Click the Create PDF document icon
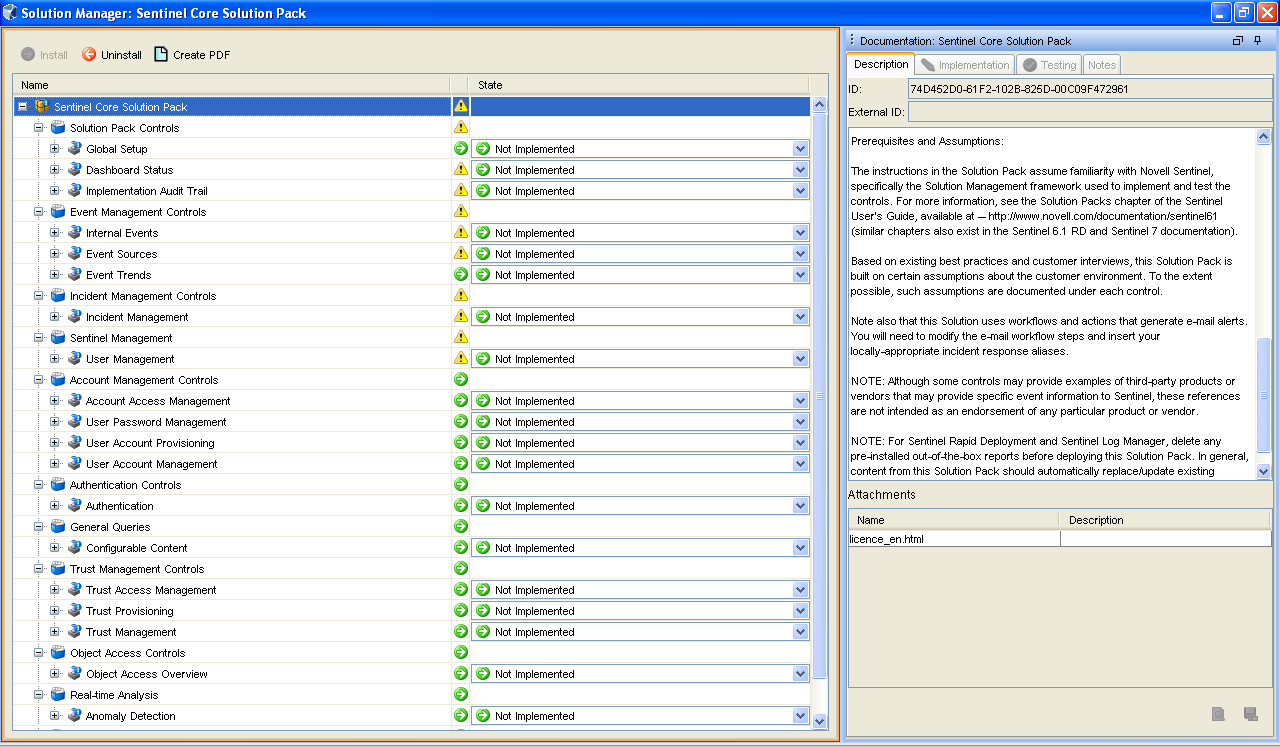The image size is (1280, 747). (161, 55)
